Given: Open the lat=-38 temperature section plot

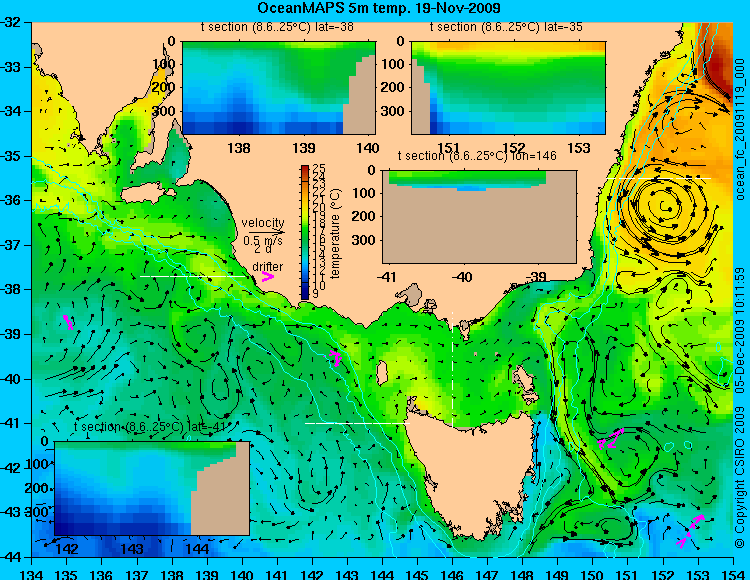Looking at the screenshot, I should coord(279,88).
